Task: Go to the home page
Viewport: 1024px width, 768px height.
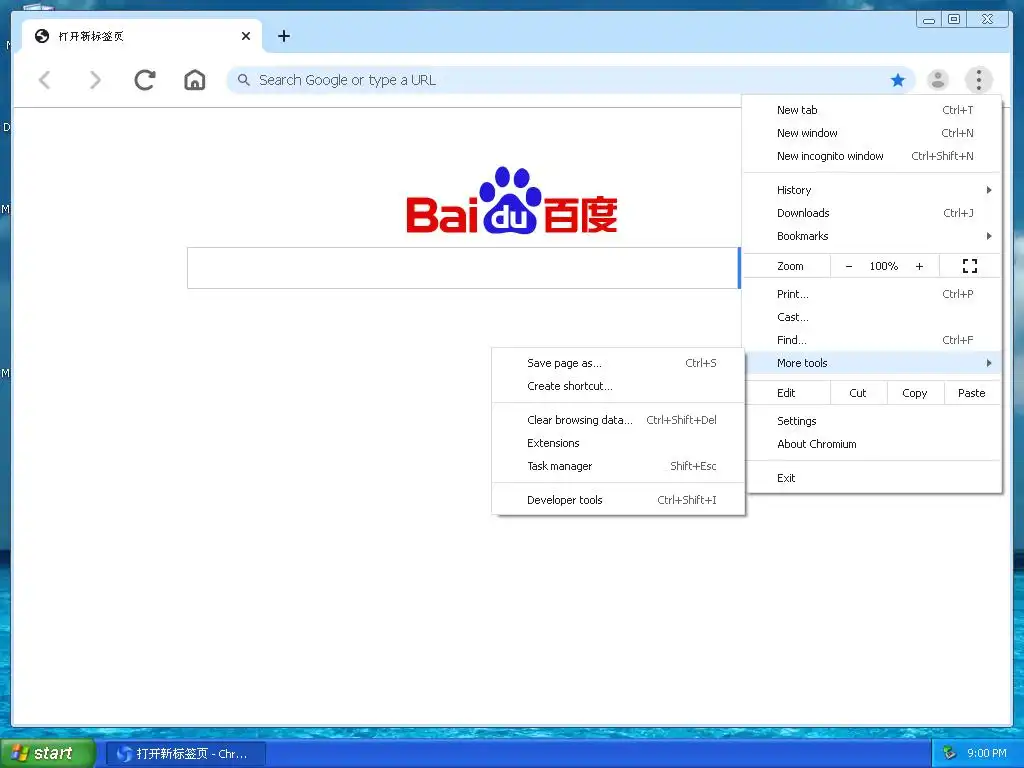Action: pos(195,80)
